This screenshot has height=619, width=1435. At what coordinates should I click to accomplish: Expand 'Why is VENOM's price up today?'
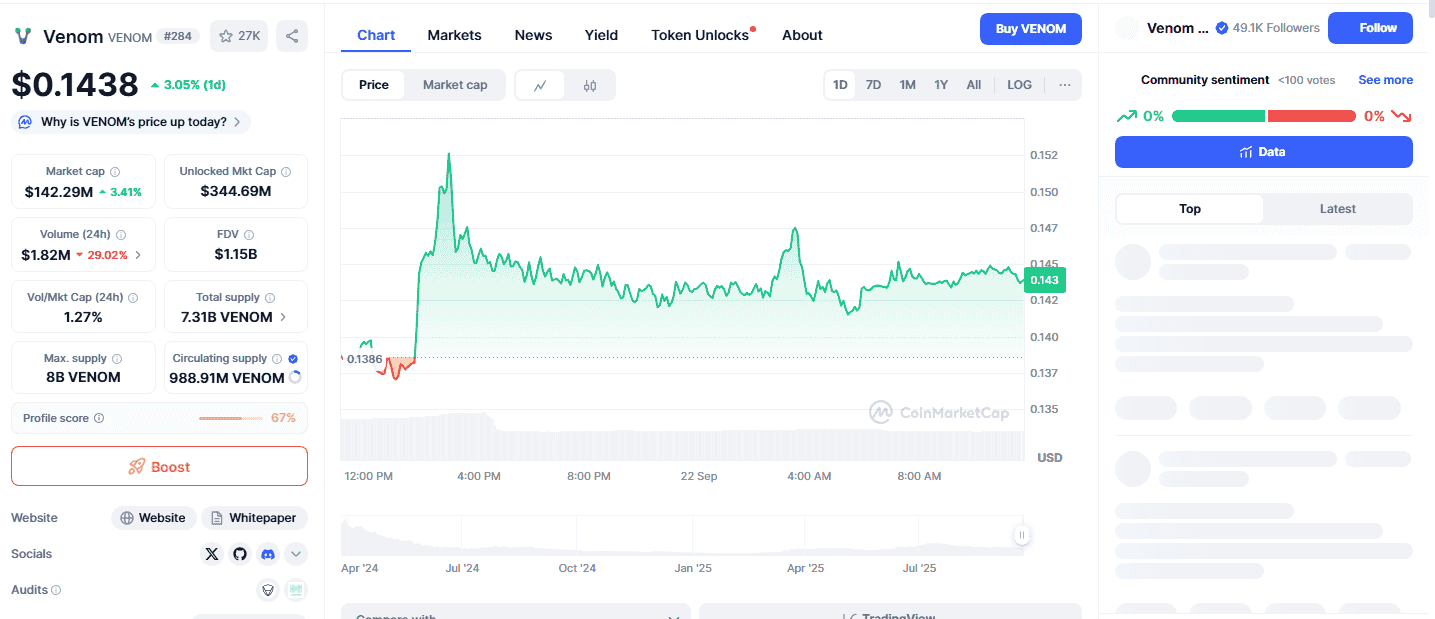[x=131, y=122]
